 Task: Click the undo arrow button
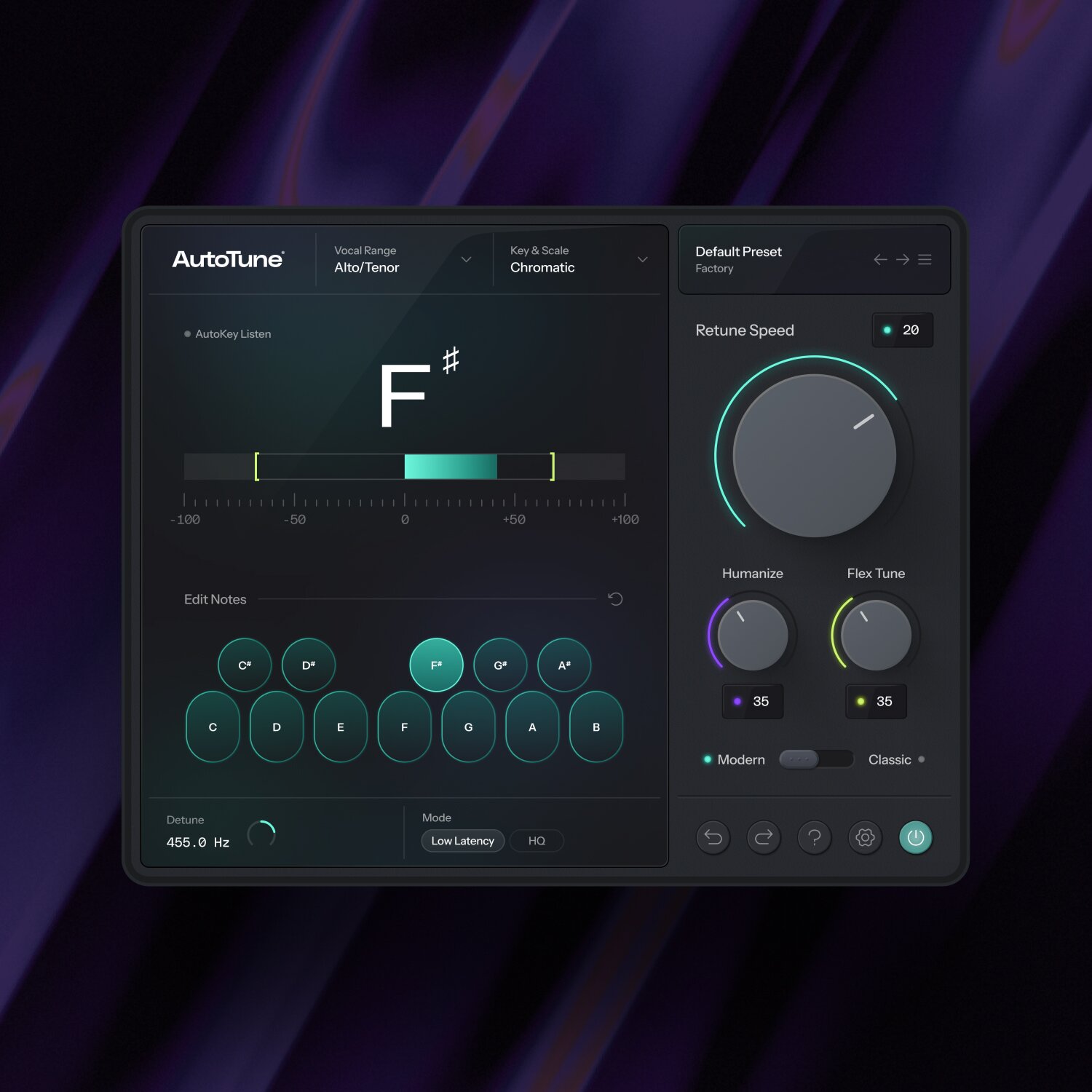pyautogui.click(x=713, y=837)
